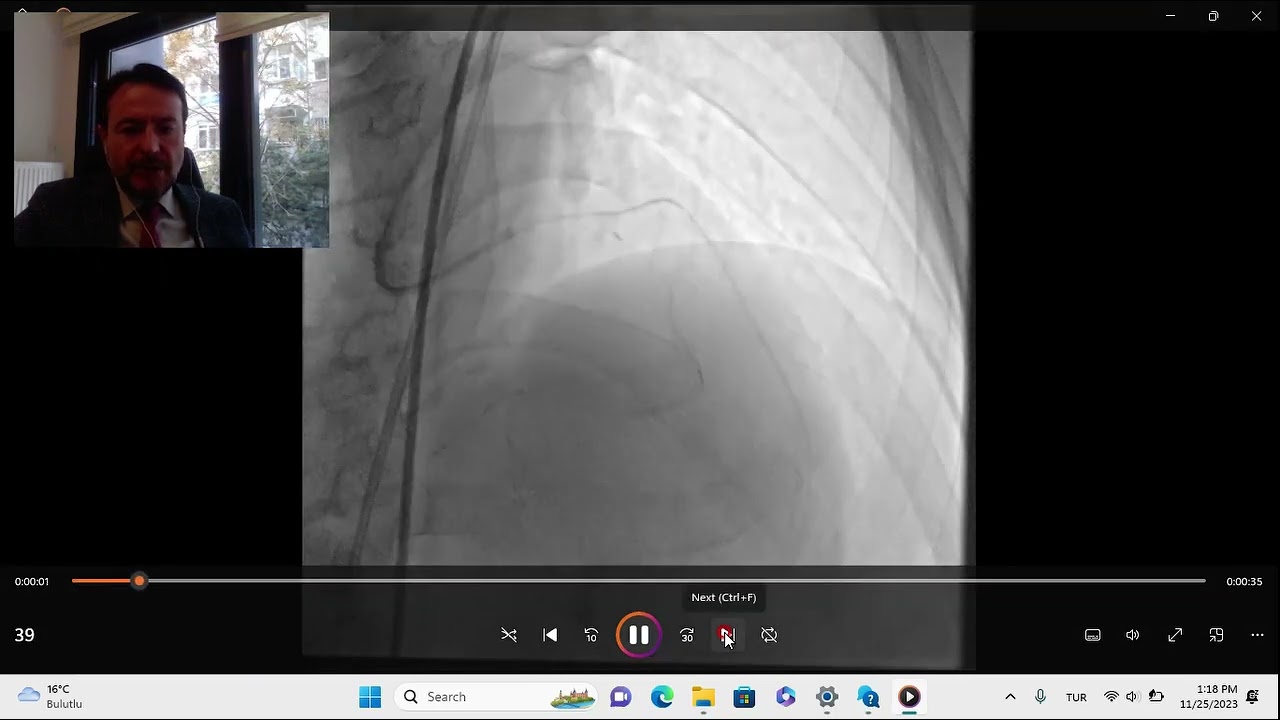Skip back 10 seconds
This screenshot has height=720, width=1280.
[591, 635]
